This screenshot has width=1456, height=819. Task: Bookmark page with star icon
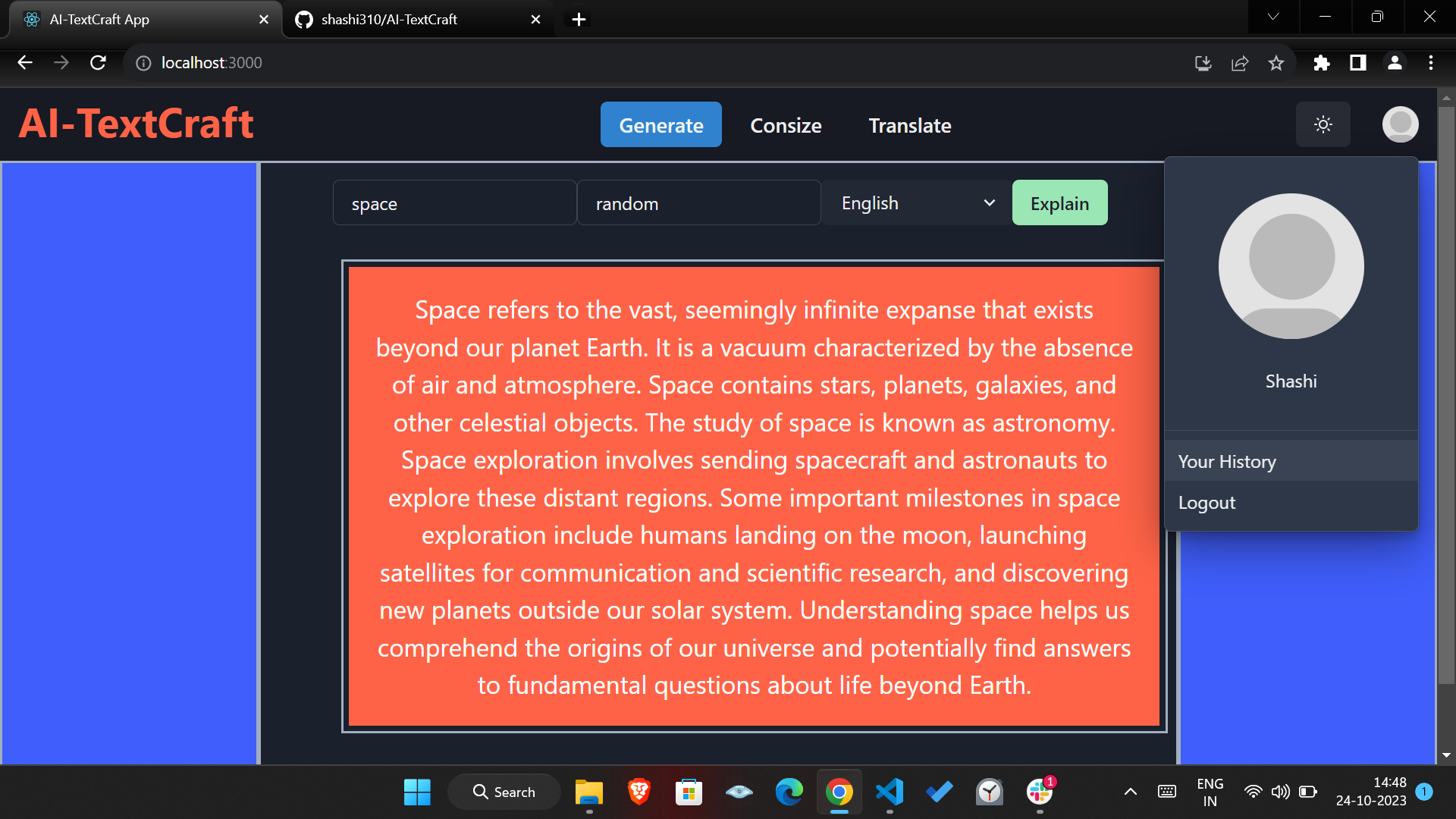pyautogui.click(x=1276, y=63)
